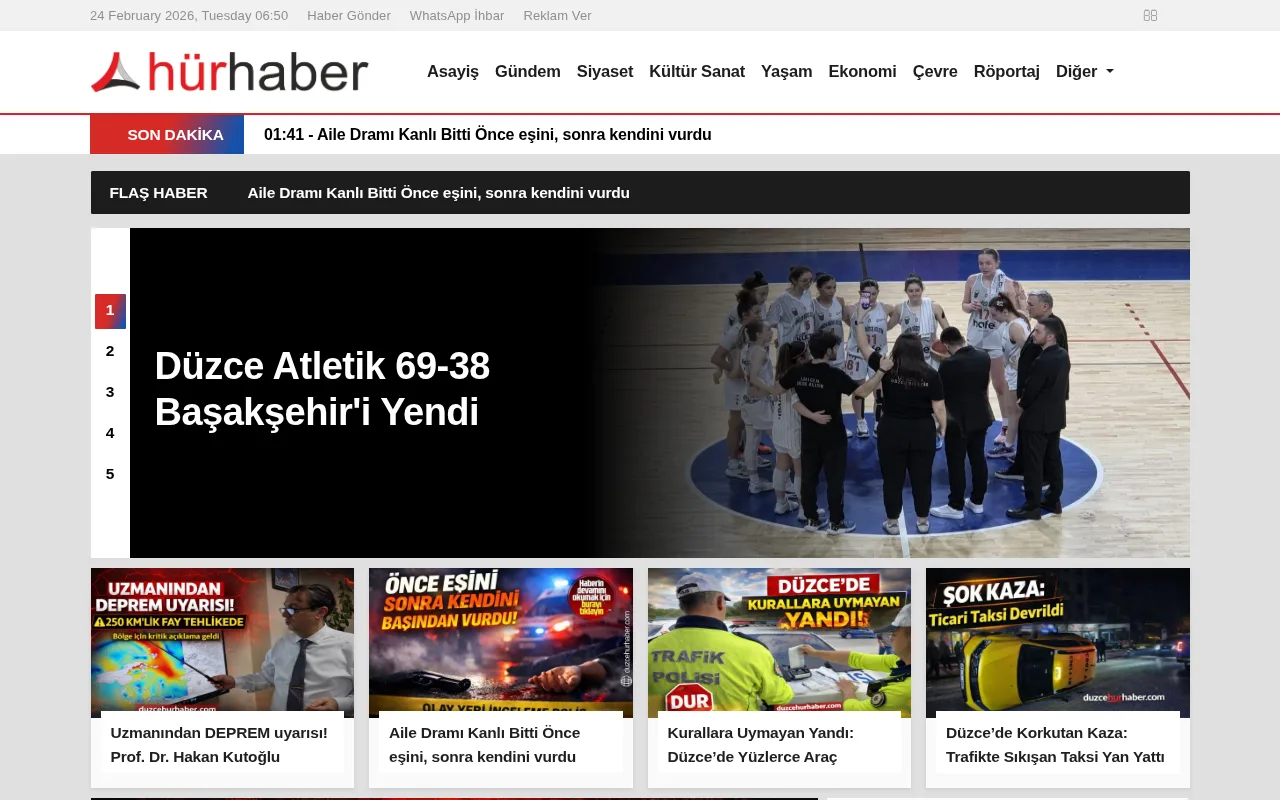Click the DEPREM uyarısı news thumbnail

pos(222,641)
